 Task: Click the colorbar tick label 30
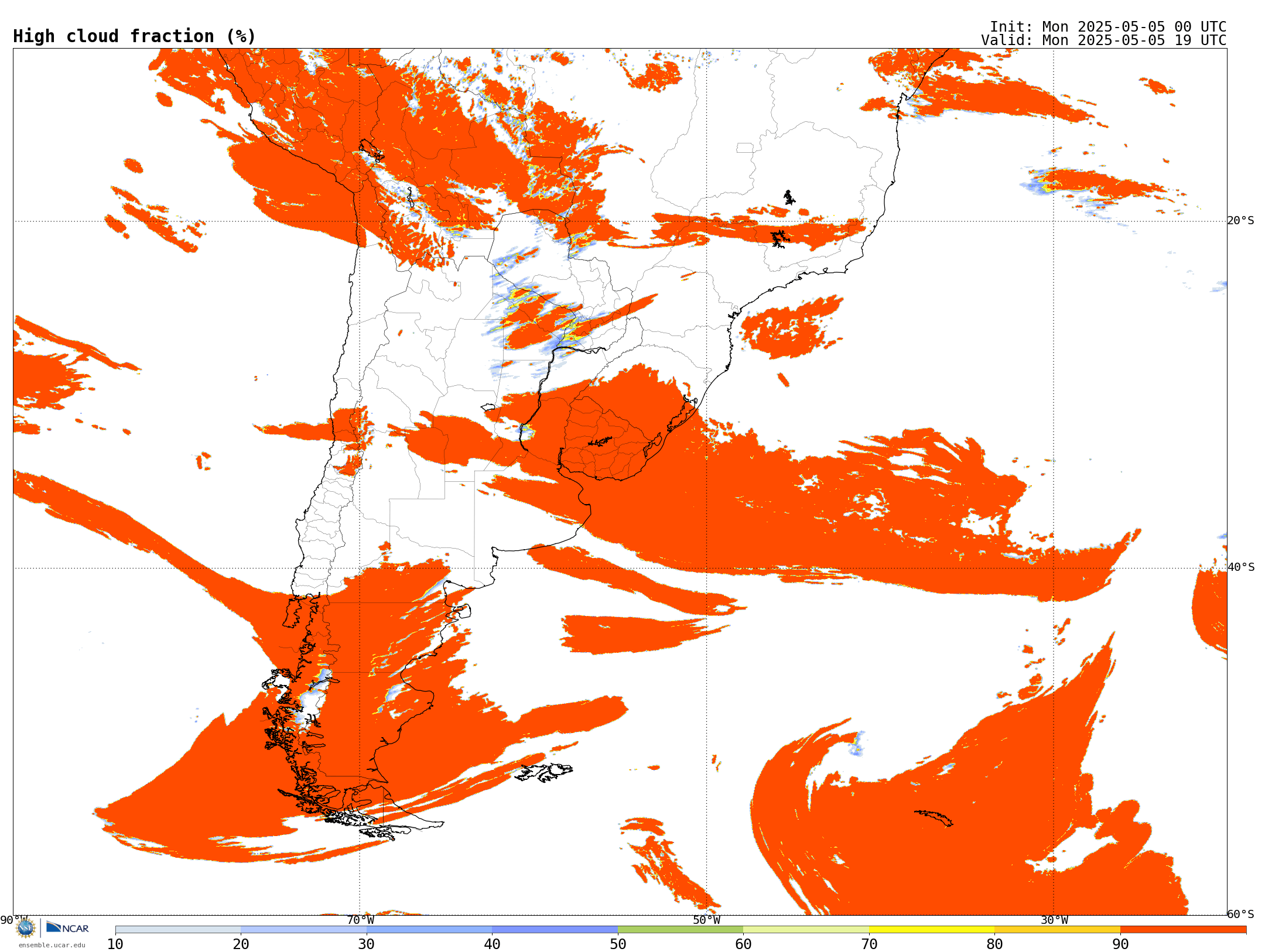(x=367, y=944)
